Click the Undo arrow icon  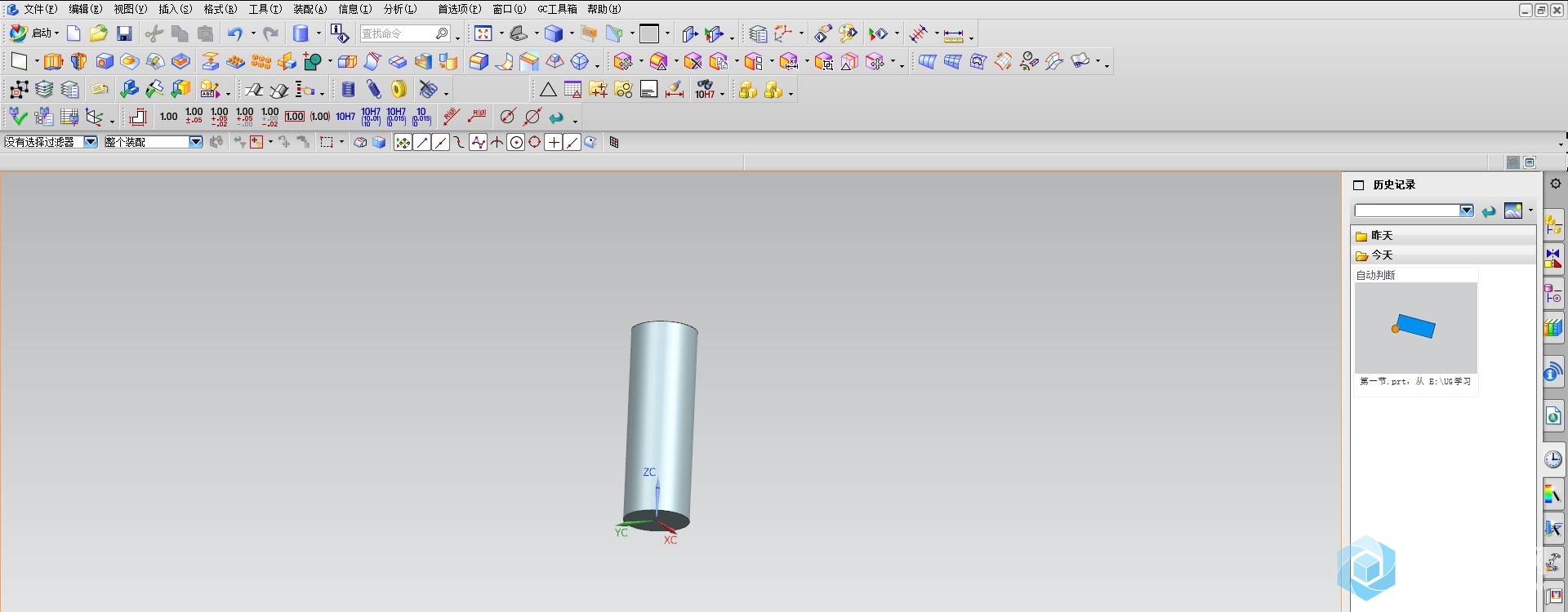point(235,33)
